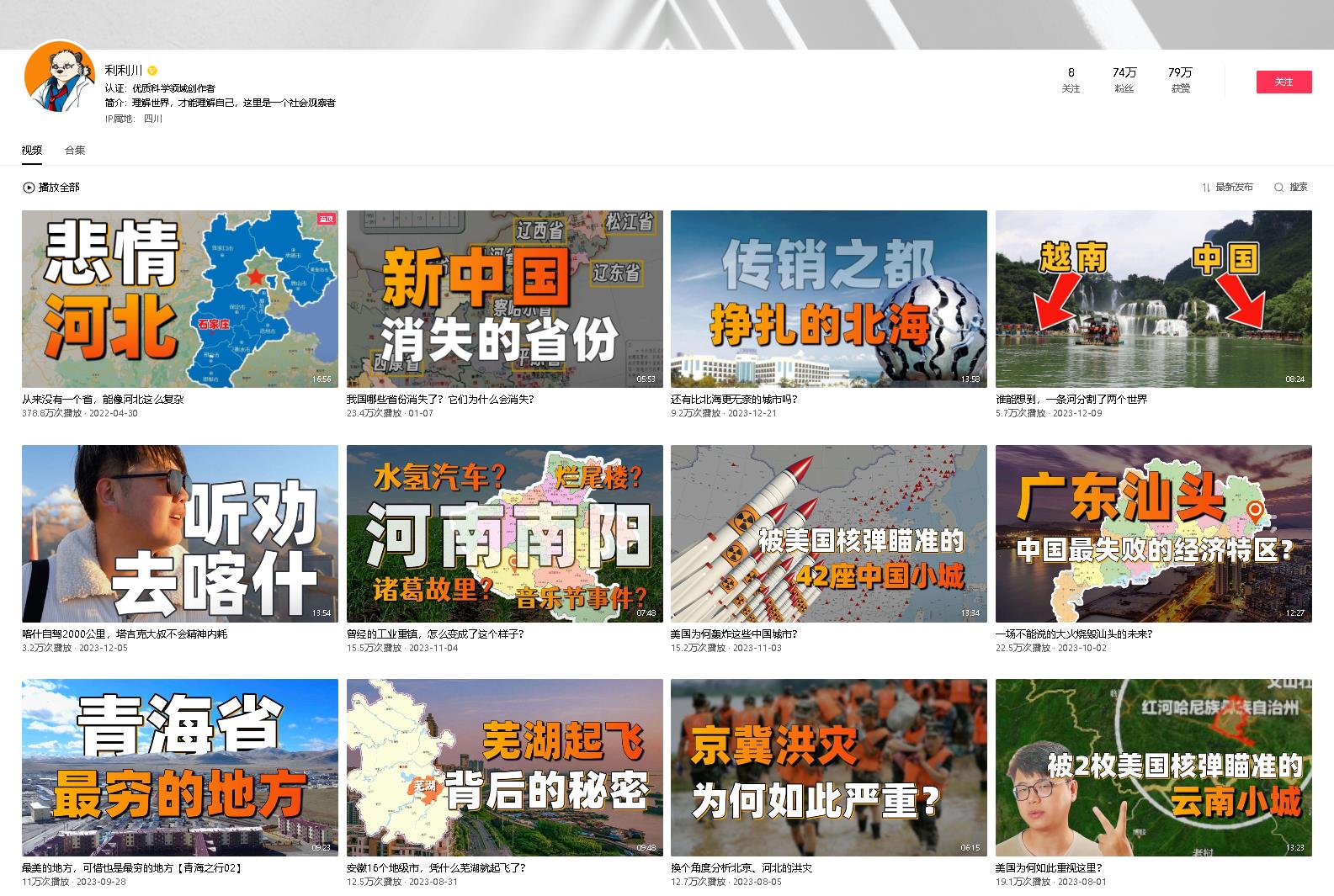Image resolution: width=1334 pixels, height=896 pixels.
Task: Click the 播放全部 play all button
Action: [58, 188]
